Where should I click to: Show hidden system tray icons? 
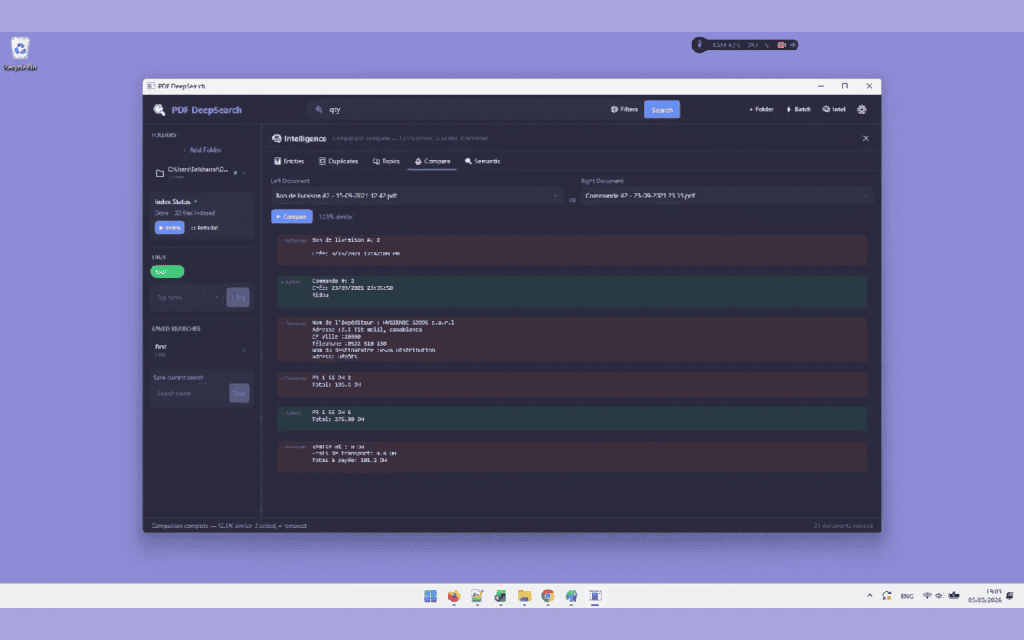[x=869, y=596]
